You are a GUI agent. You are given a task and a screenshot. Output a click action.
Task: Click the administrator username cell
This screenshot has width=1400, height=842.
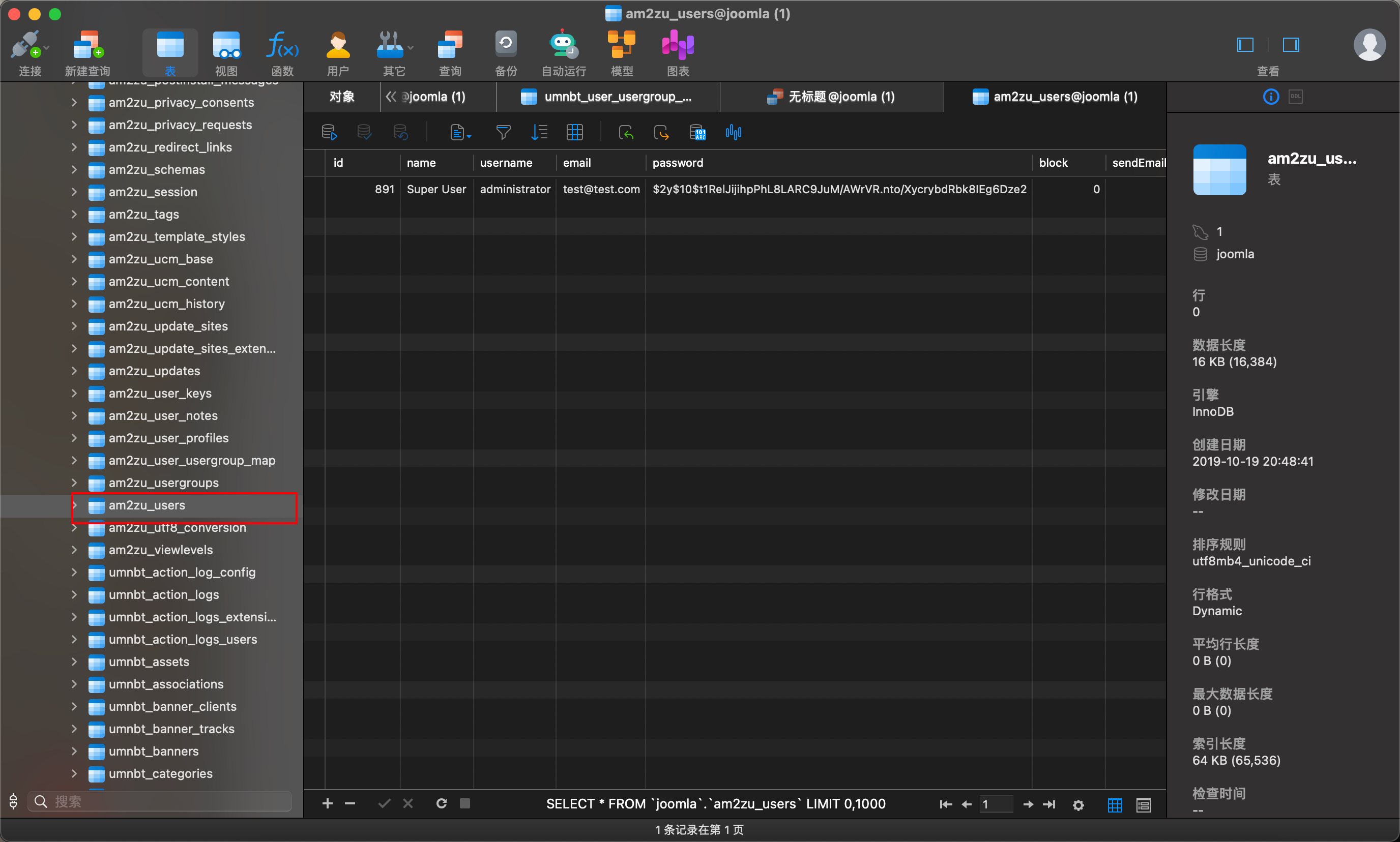pos(514,190)
